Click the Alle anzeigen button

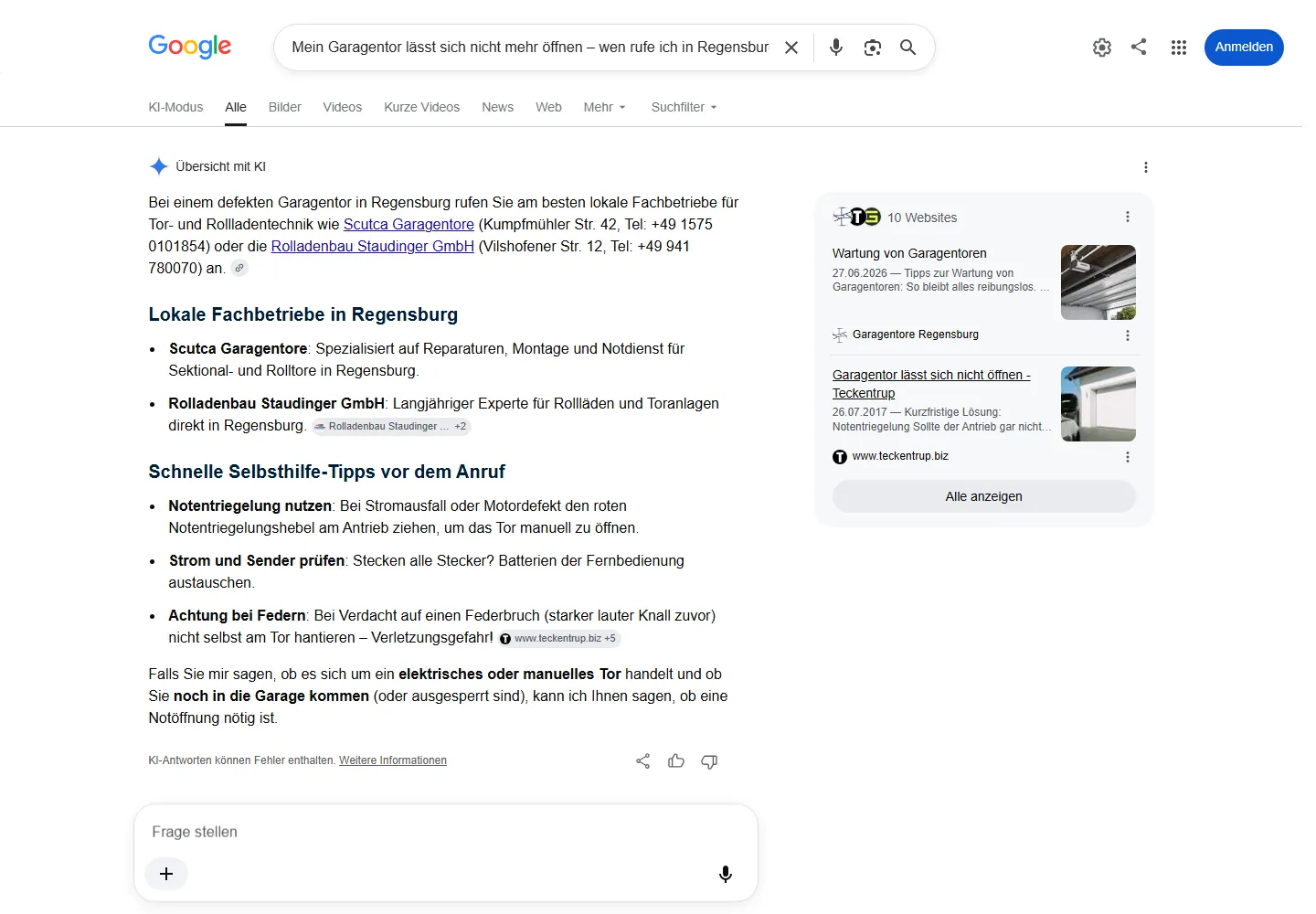[984, 496]
